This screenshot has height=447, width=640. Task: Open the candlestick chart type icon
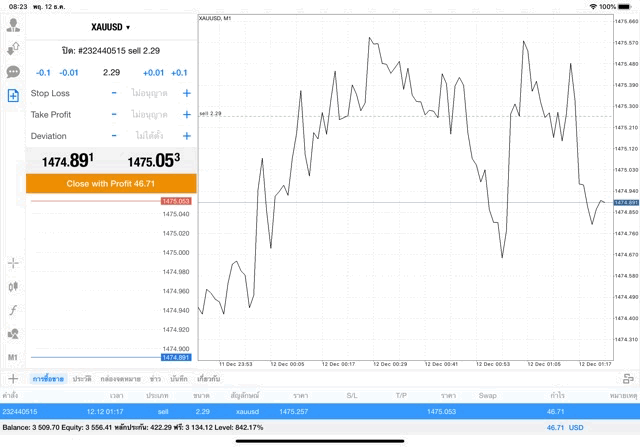(x=13, y=286)
